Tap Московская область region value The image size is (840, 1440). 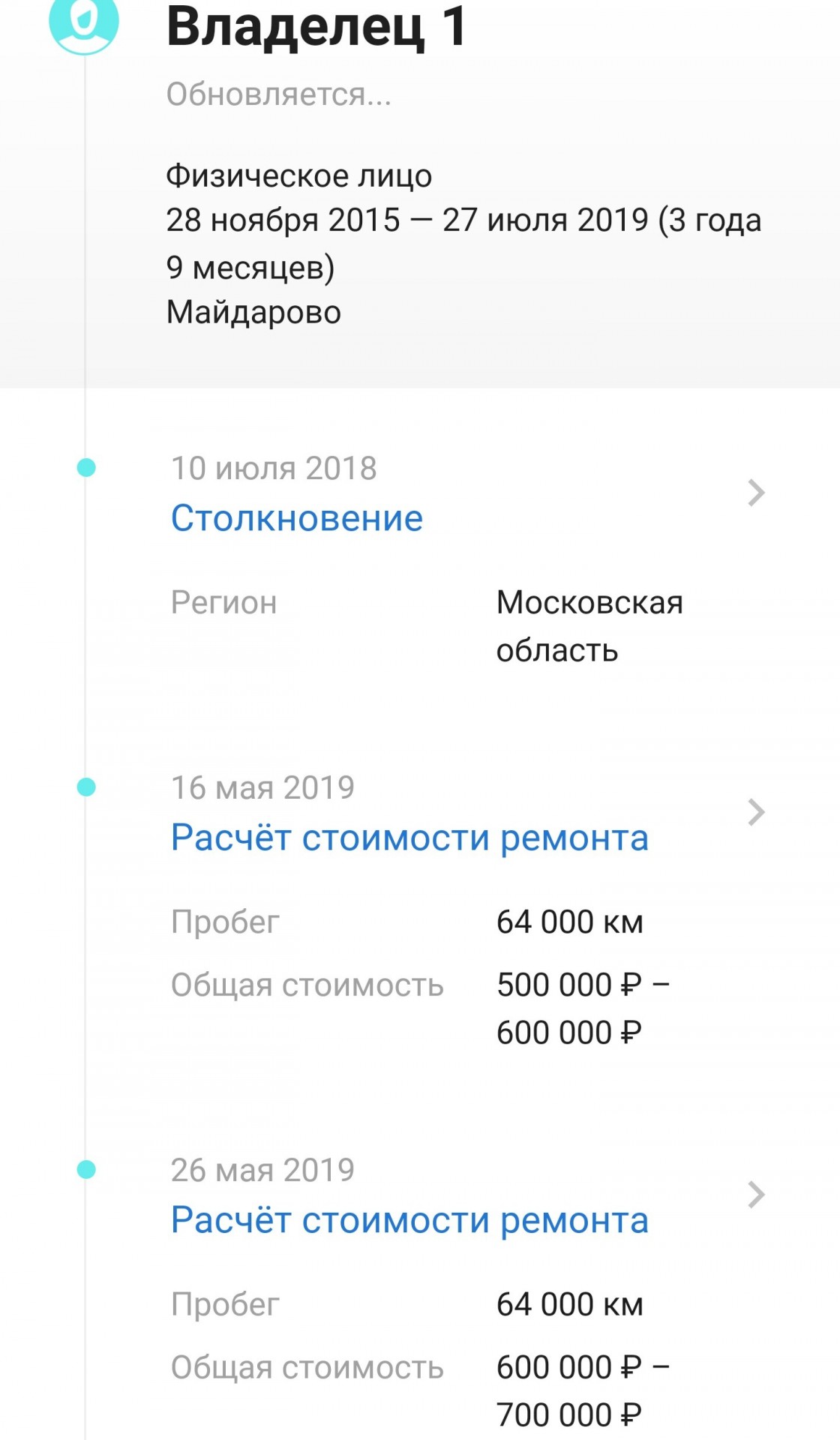pyautogui.click(x=589, y=626)
